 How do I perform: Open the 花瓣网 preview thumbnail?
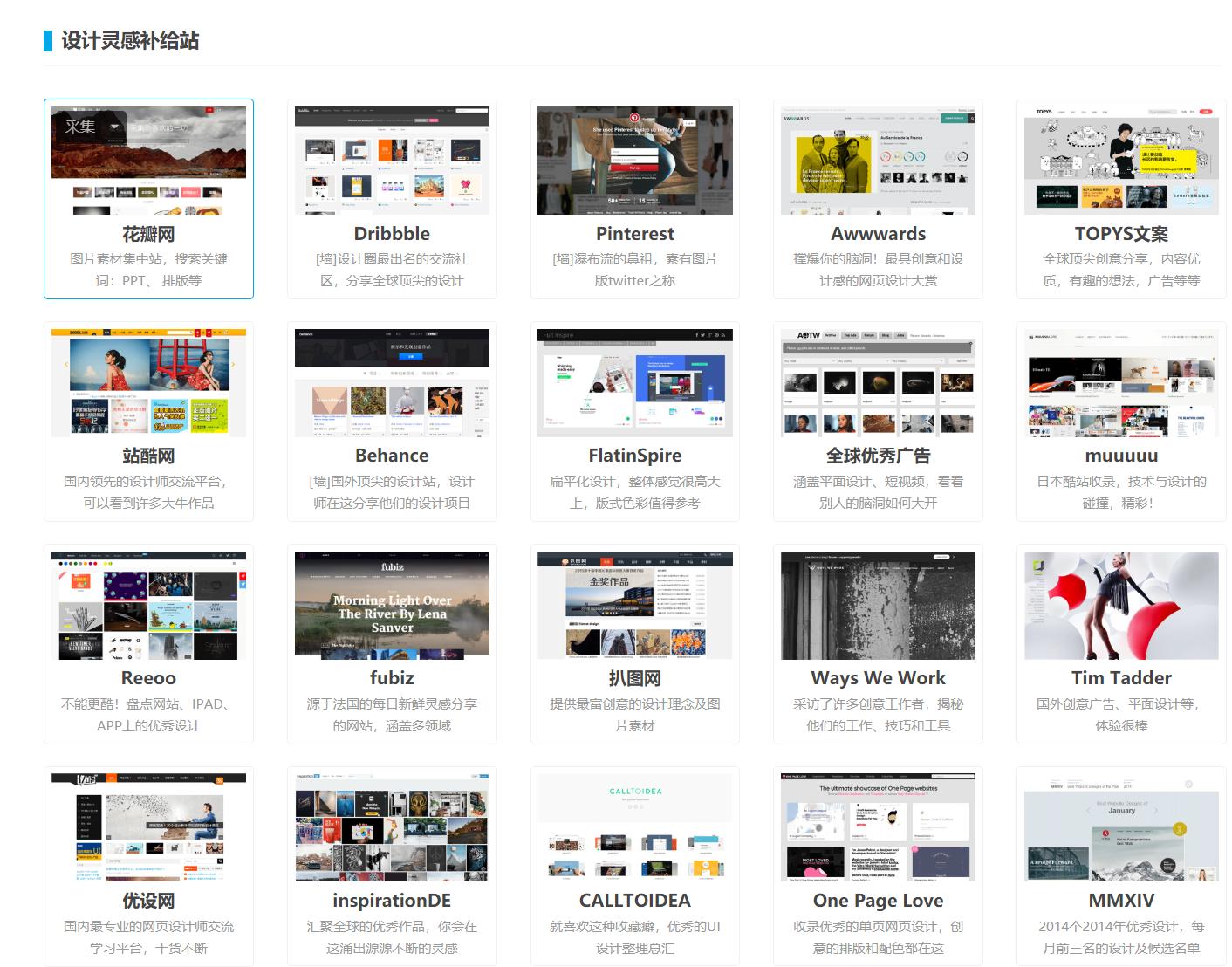[x=148, y=161]
